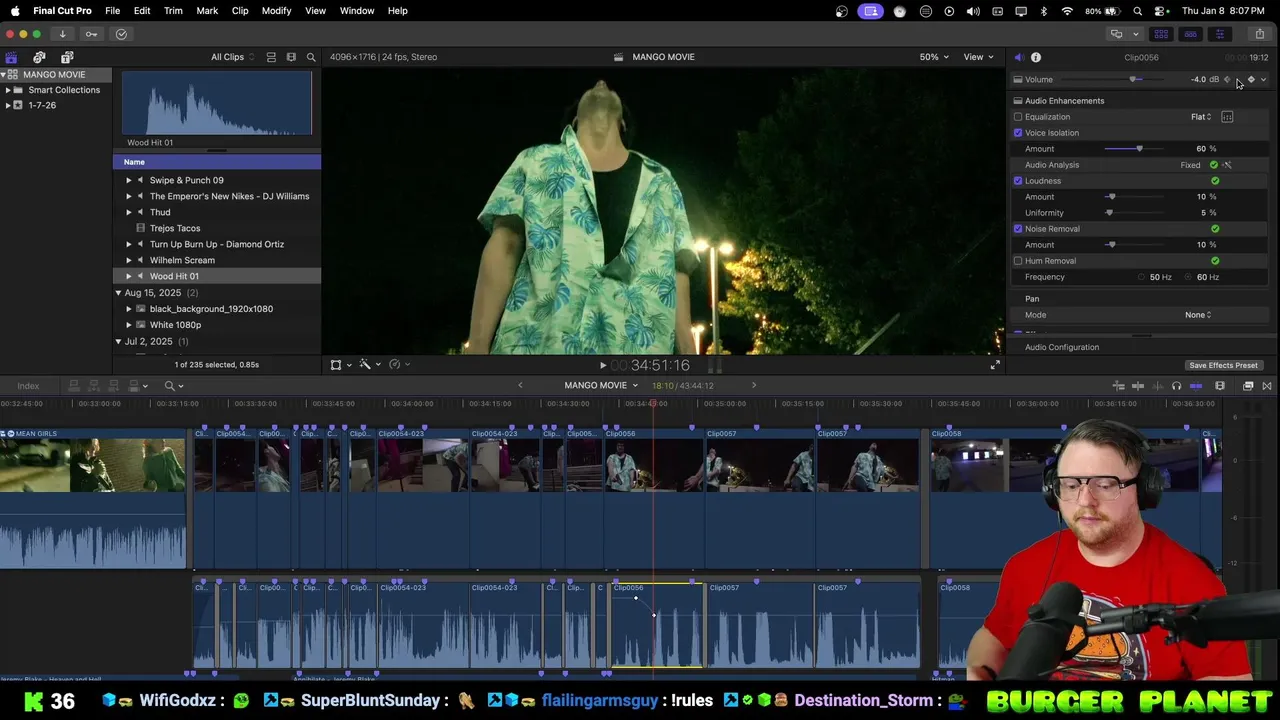
Task: Toggle the timeline panel visibility button
Action: click(1190, 34)
